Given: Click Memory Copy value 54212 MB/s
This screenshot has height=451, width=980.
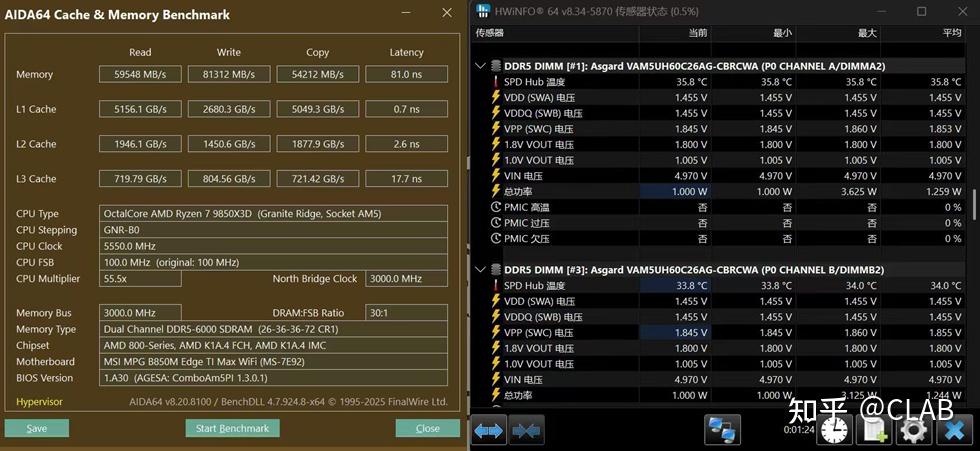Looking at the screenshot, I should coord(318,74).
